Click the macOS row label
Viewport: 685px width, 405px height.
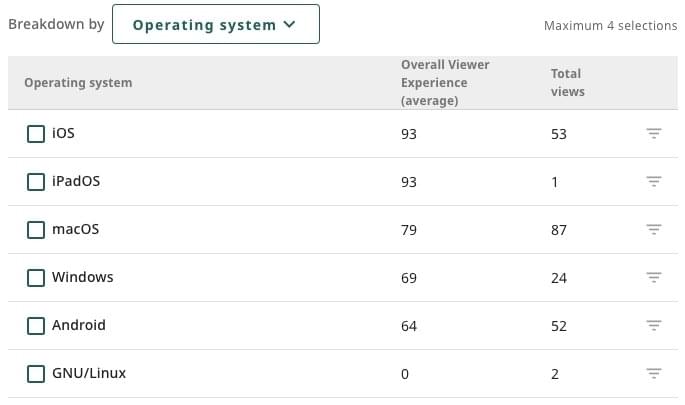click(76, 230)
